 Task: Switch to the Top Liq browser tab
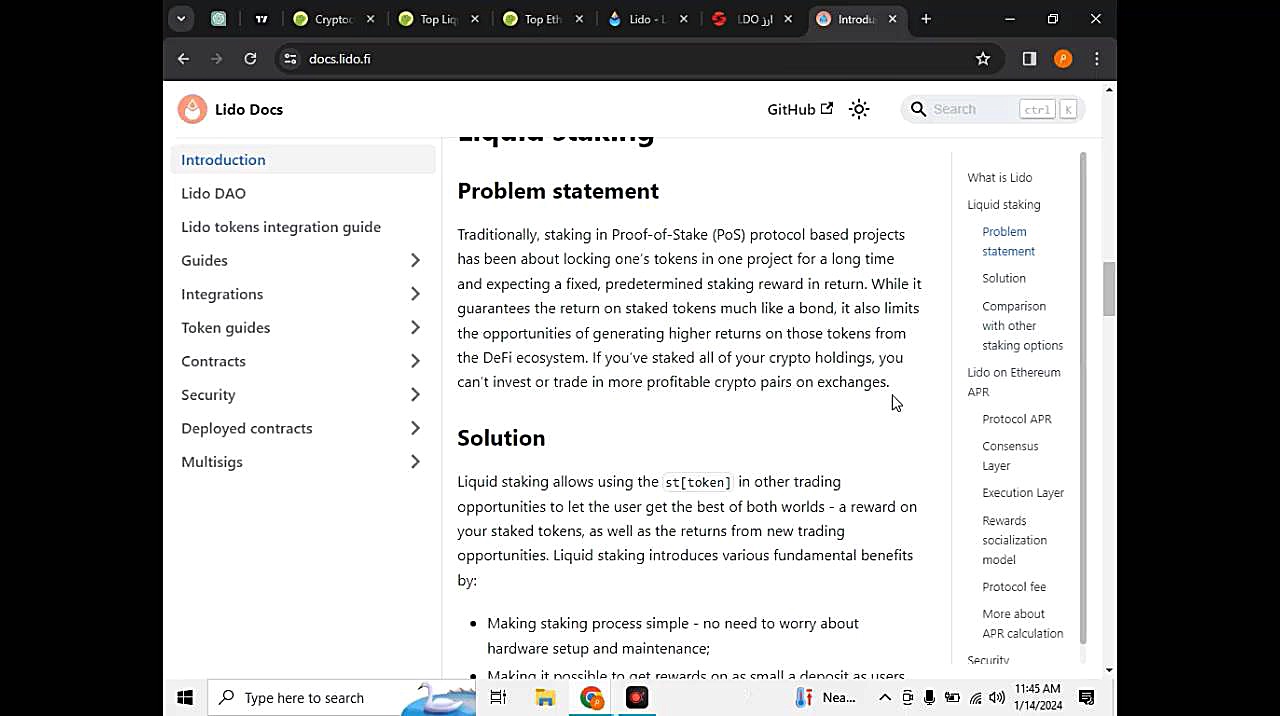pos(438,19)
